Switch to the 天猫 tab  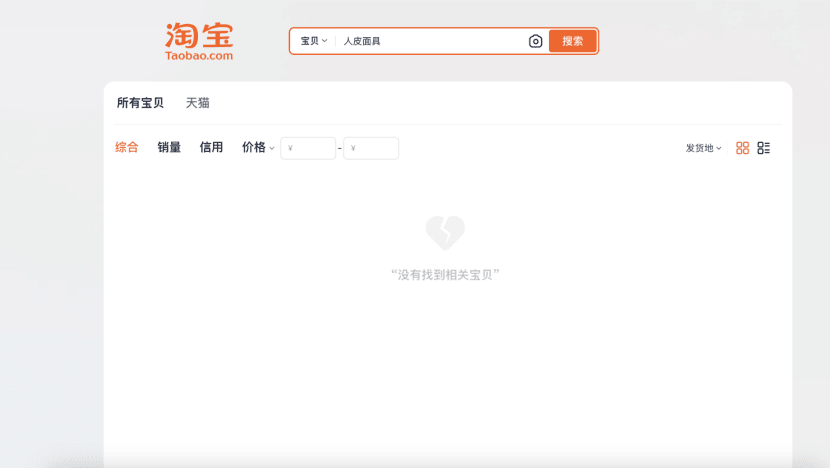coord(198,103)
